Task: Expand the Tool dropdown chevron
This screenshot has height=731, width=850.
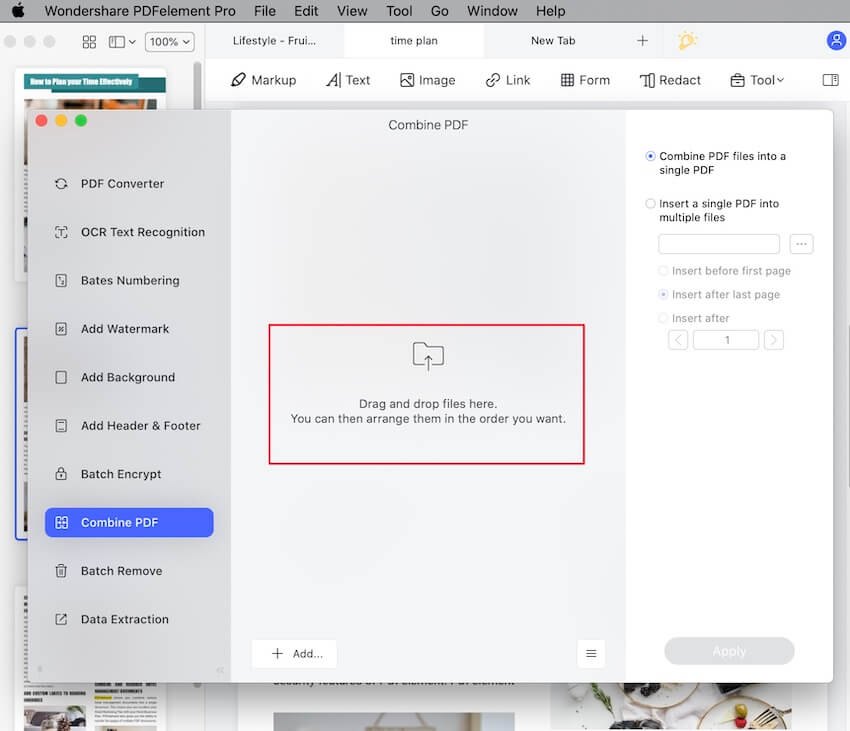Action: (781, 80)
